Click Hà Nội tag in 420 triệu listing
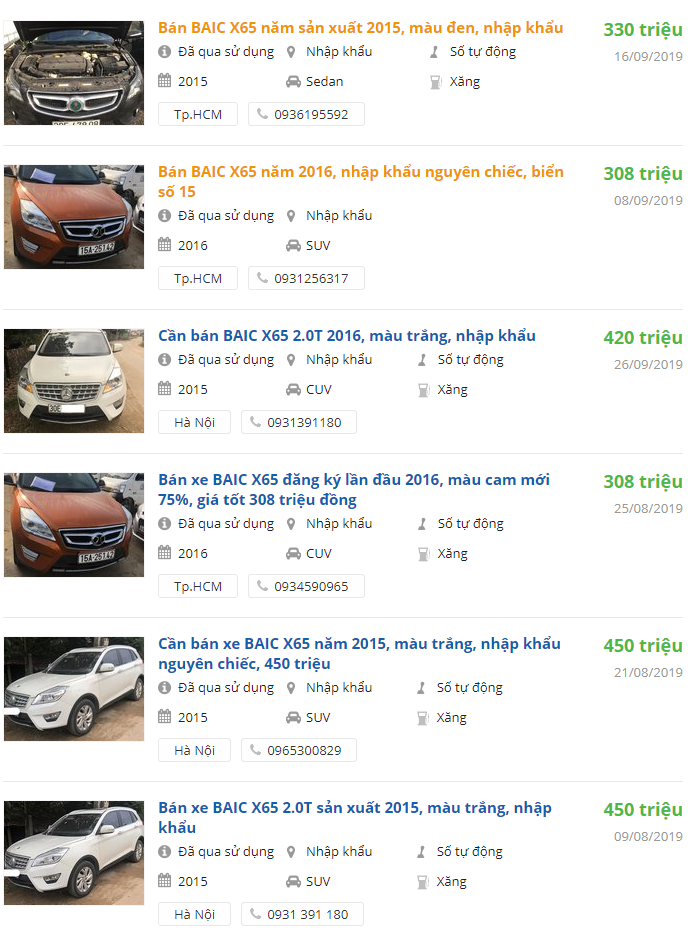The height and width of the screenshot is (933, 688). (194, 422)
